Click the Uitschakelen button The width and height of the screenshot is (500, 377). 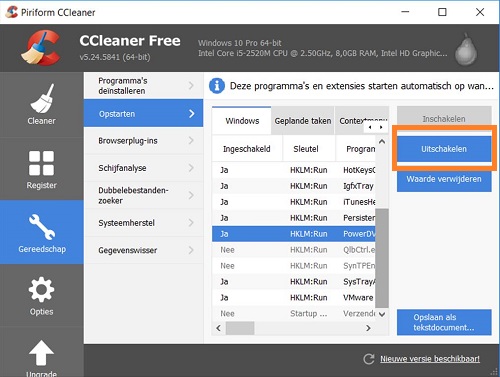(x=444, y=149)
